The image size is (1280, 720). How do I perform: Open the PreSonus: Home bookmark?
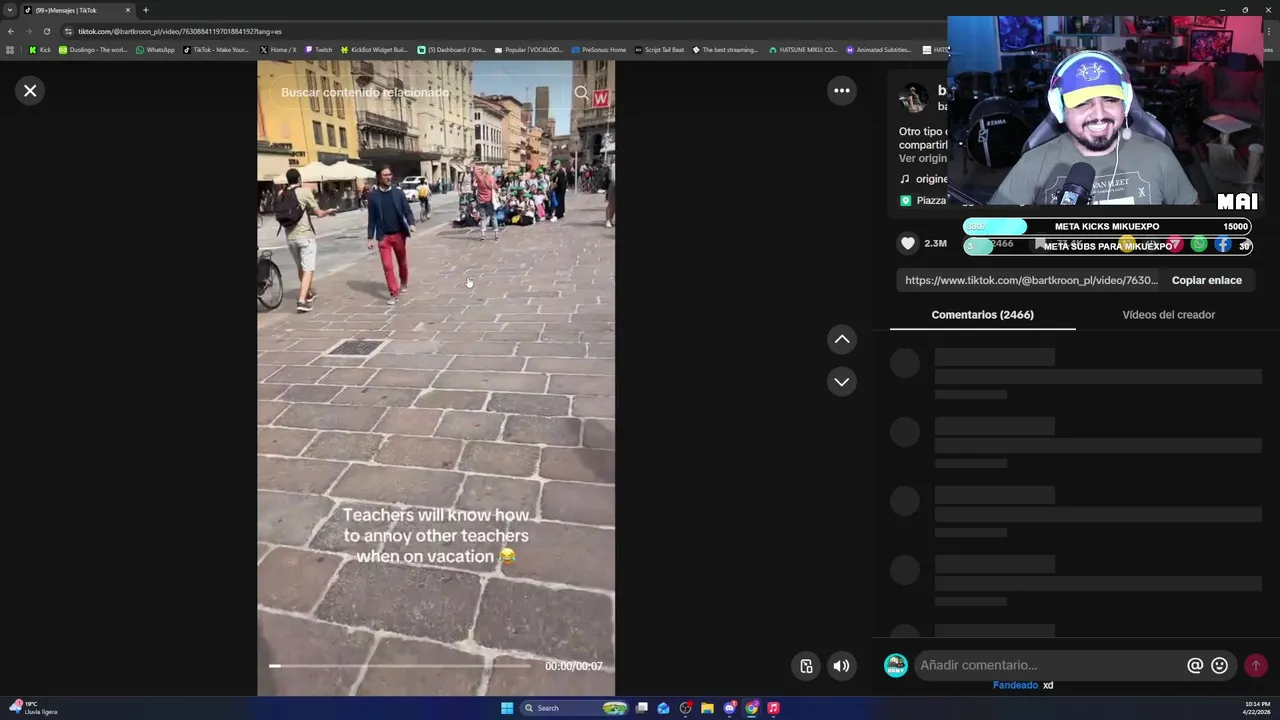[598, 49]
